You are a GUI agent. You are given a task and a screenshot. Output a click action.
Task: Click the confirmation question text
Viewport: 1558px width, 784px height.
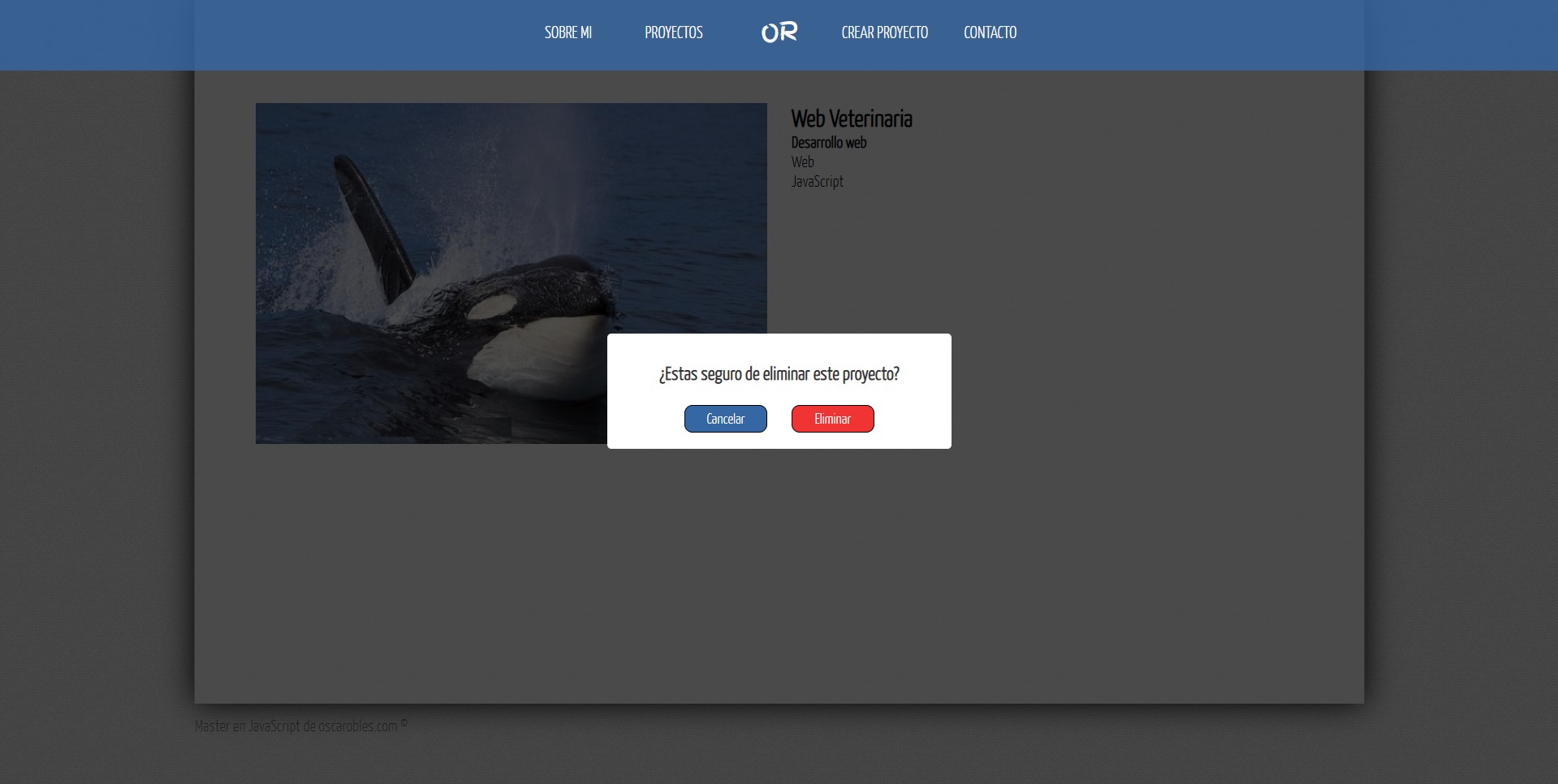pyautogui.click(x=778, y=375)
